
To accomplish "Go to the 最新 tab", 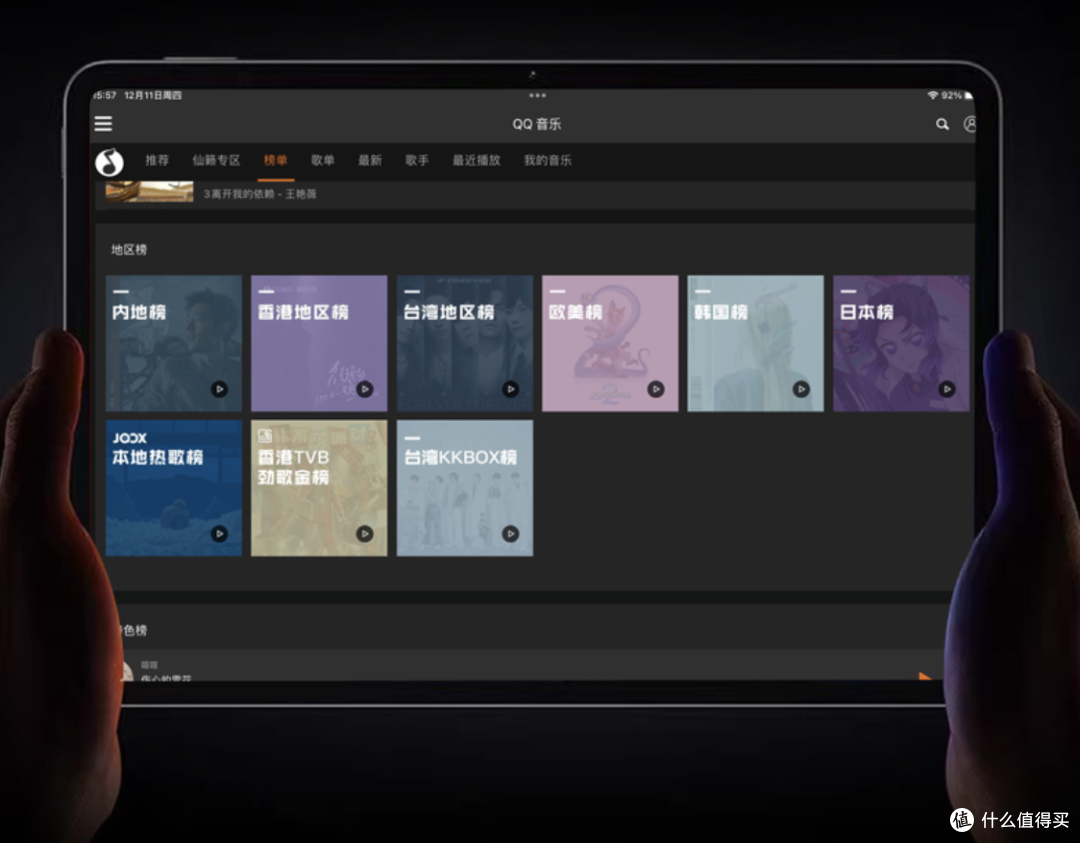I will [x=370, y=160].
